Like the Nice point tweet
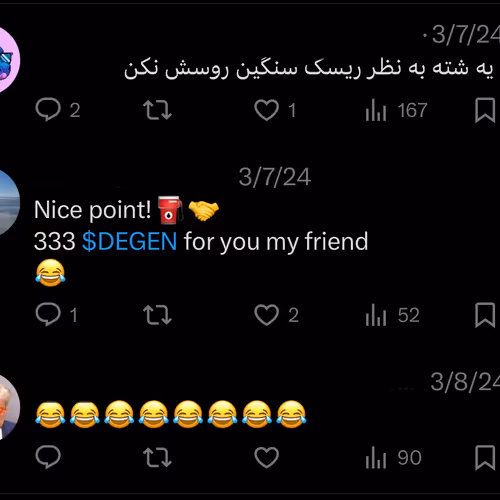The image size is (500, 500). pos(276,315)
